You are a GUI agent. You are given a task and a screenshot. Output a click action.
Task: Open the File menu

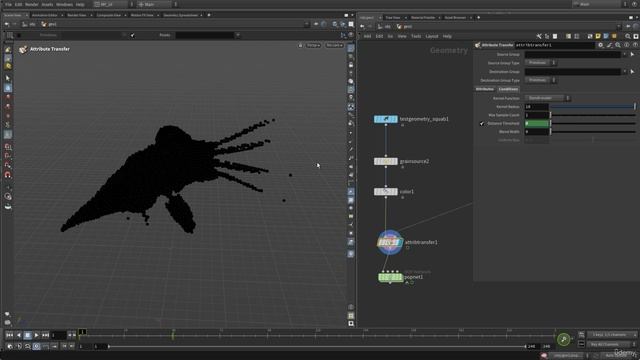(8, 4)
